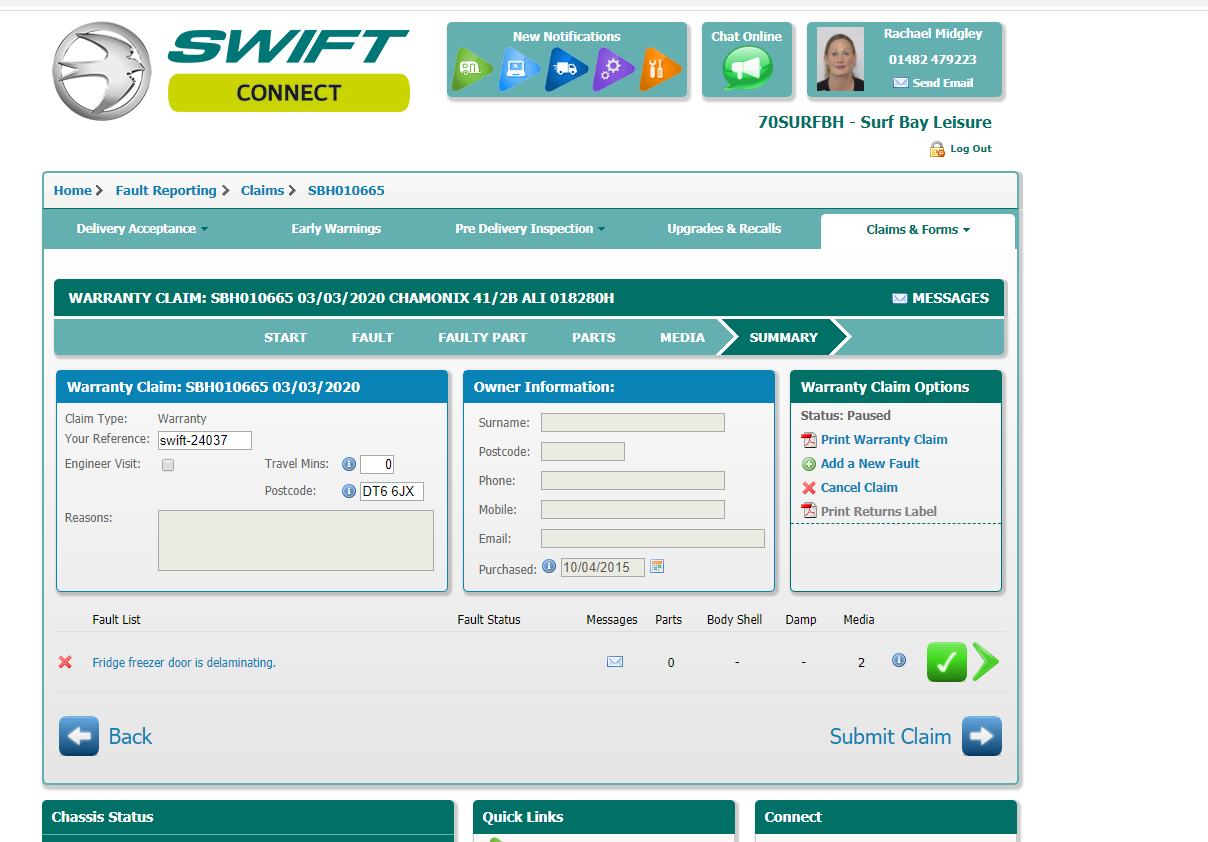Select the SUMMARY step
Image resolution: width=1208 pixels, height=842 pixels.
pyautogui.click(x=783, y=338)
